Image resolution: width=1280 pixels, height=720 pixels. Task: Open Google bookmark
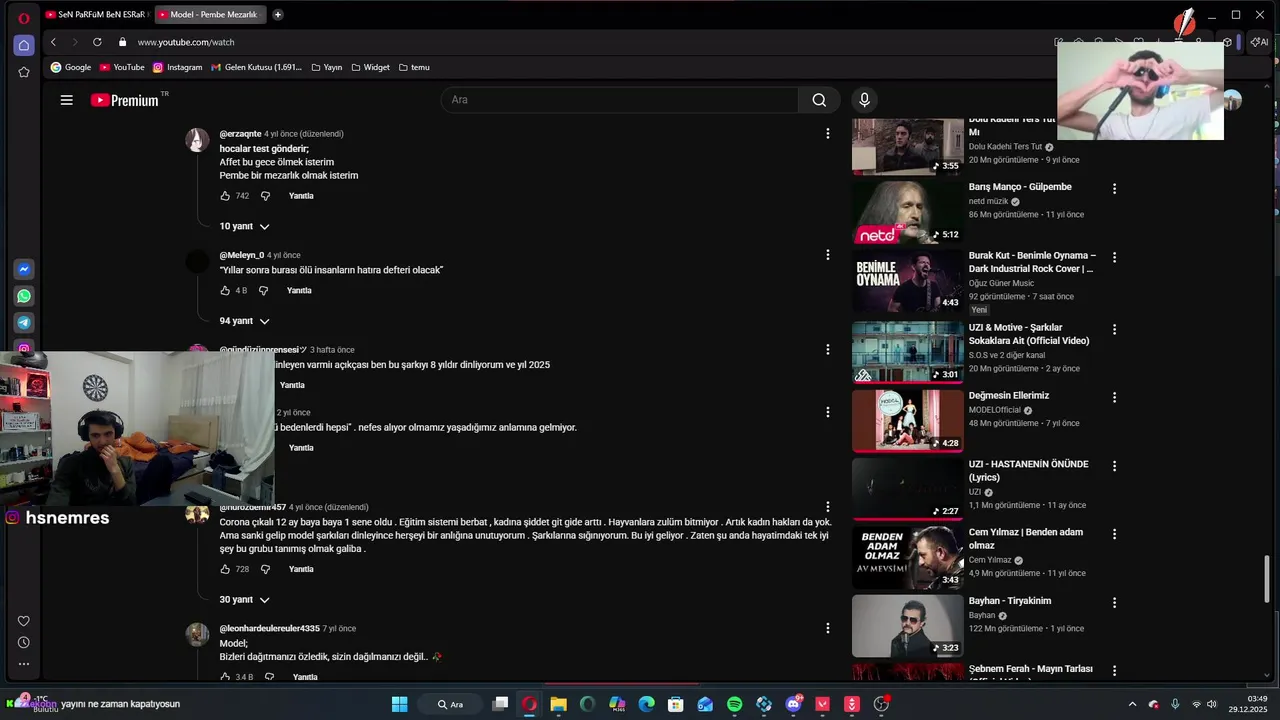pos(71,67)
